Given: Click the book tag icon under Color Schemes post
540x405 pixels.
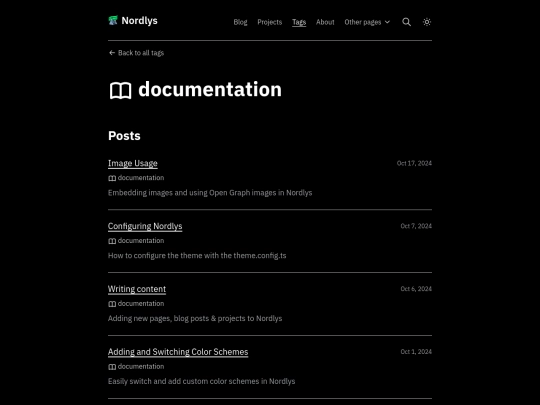Looking at the screenshot, I should click(x=112, y=367).
